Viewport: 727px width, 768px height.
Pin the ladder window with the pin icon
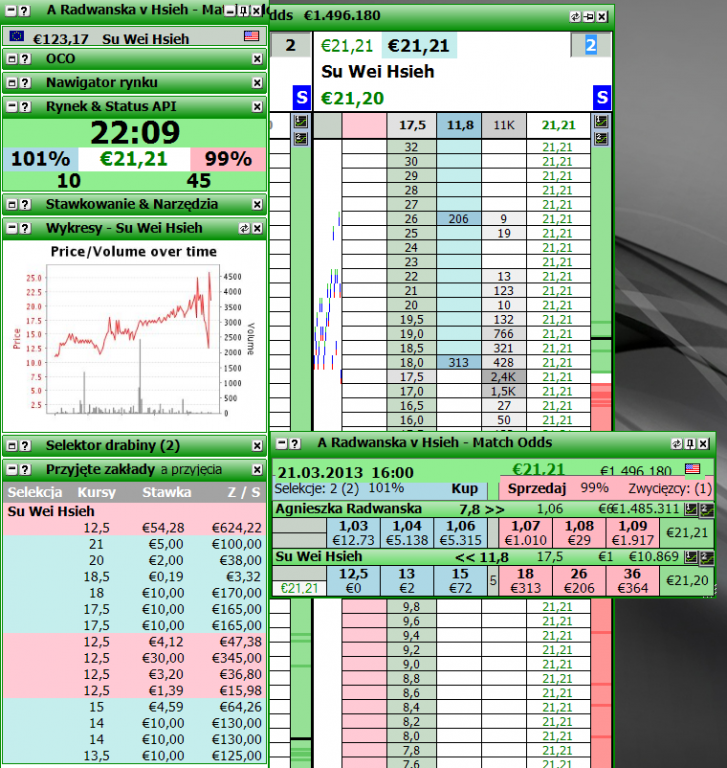pyautogui.click(x=588, y=17)
